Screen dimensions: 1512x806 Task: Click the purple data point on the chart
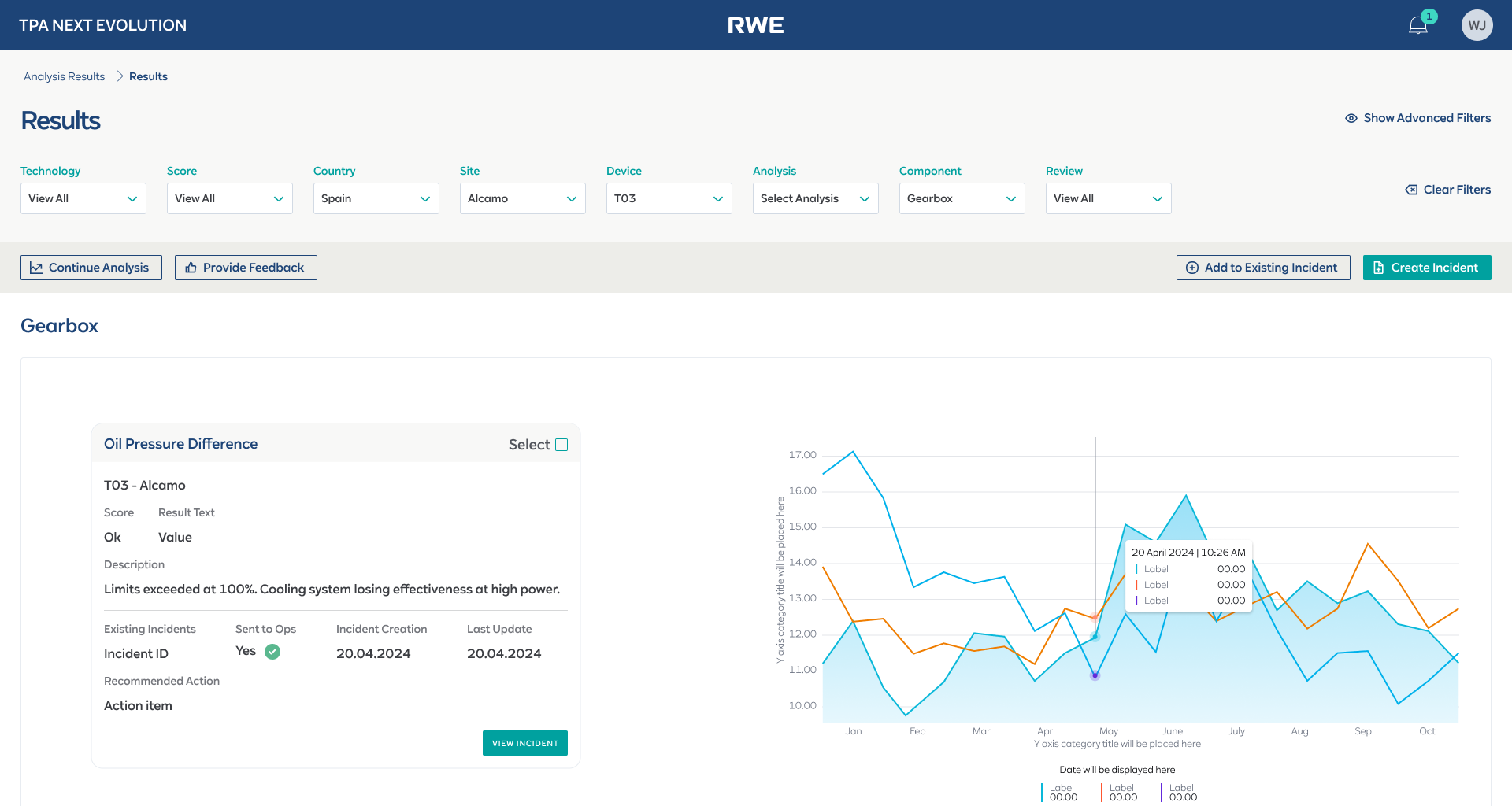tap(1095, 675)
